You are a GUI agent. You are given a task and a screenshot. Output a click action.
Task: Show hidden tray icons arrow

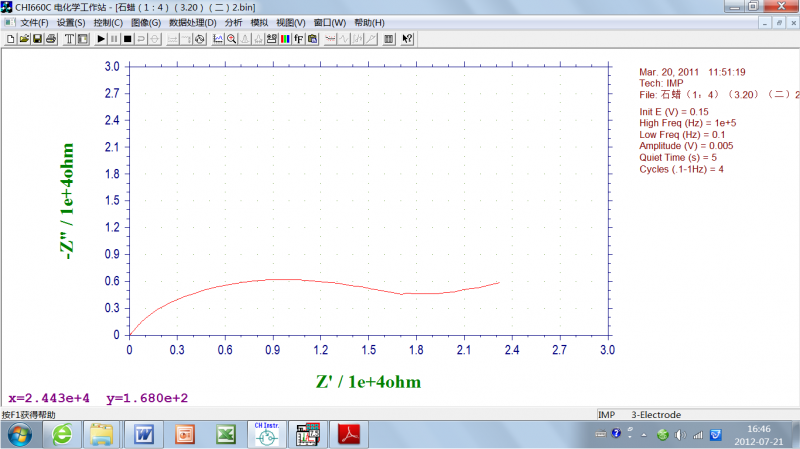pos(644,435)
